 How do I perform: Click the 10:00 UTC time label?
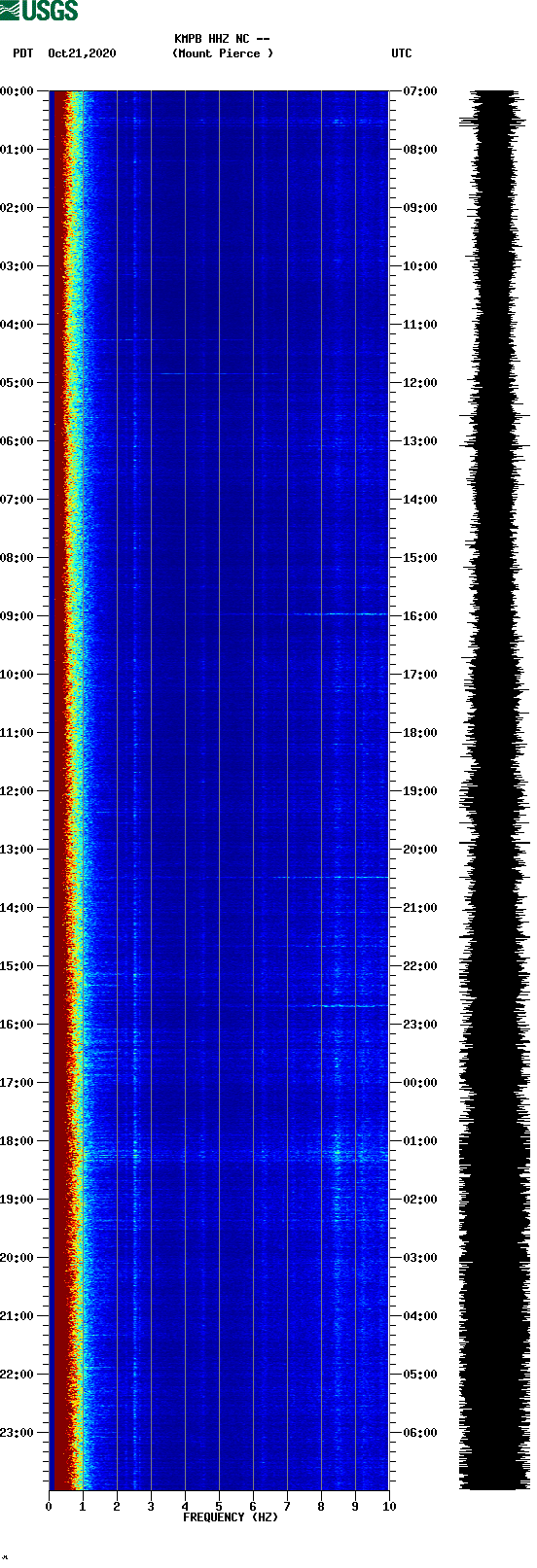420,266
